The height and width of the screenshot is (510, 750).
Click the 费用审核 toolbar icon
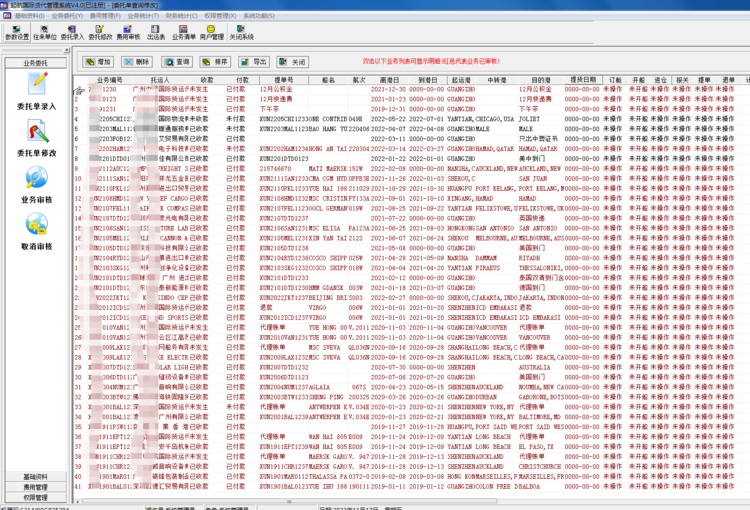pos(128,30)
